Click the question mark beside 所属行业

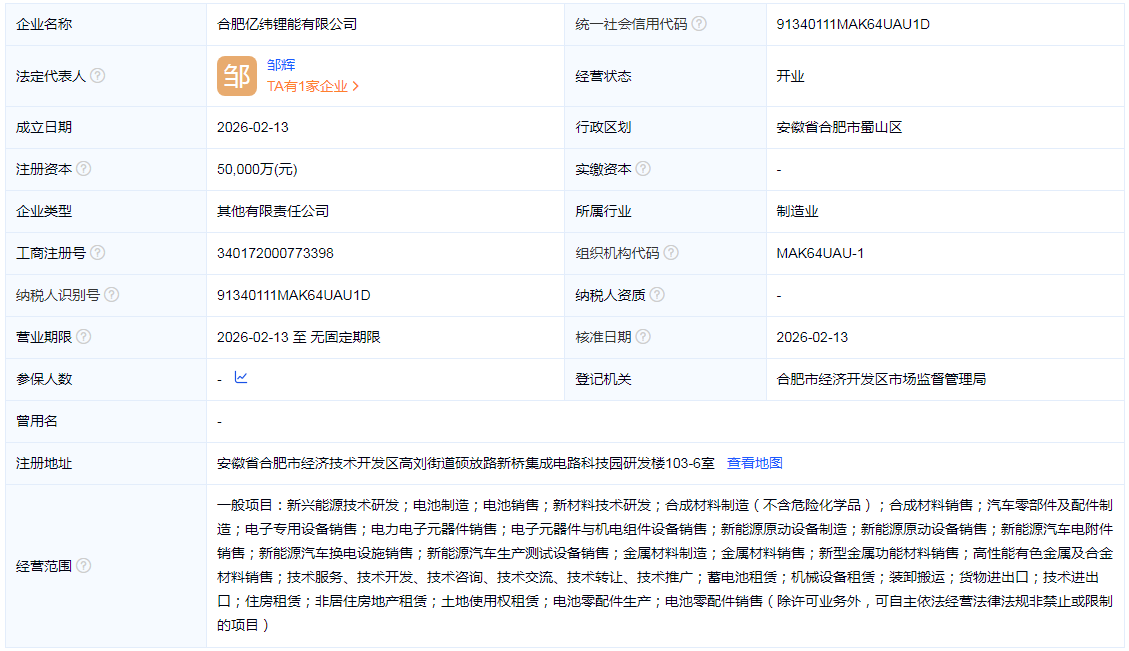[x=645, y=210]
